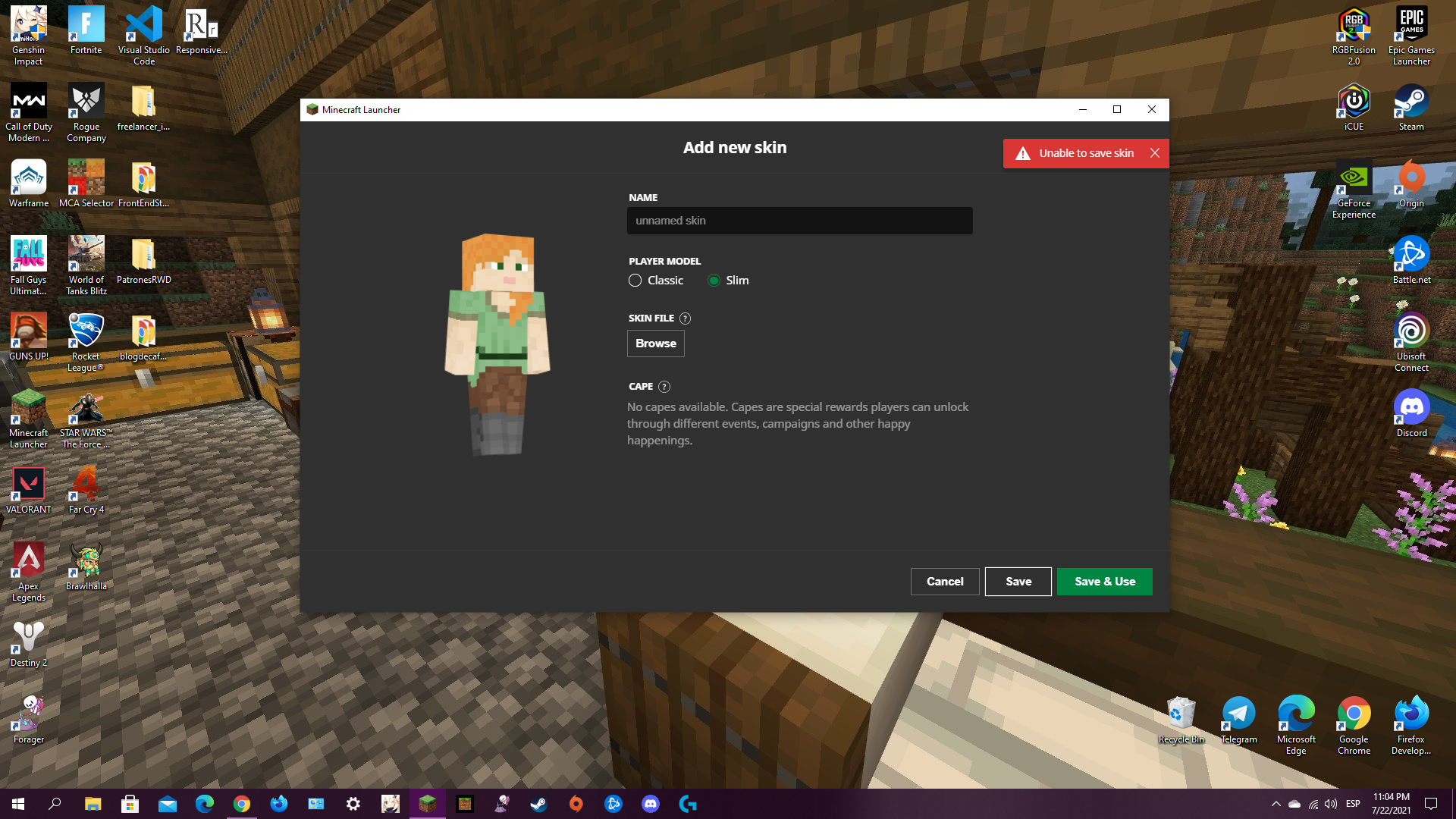Click the skin name input field
The image size is (1456, 819).
tap(799, 221)
